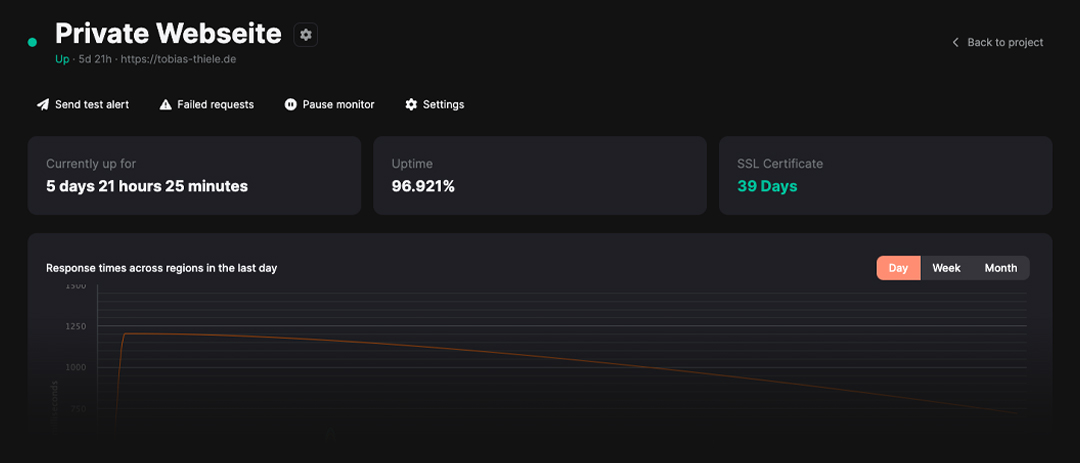
Task: Click the green status dot indicator
Action: [32, 42]
